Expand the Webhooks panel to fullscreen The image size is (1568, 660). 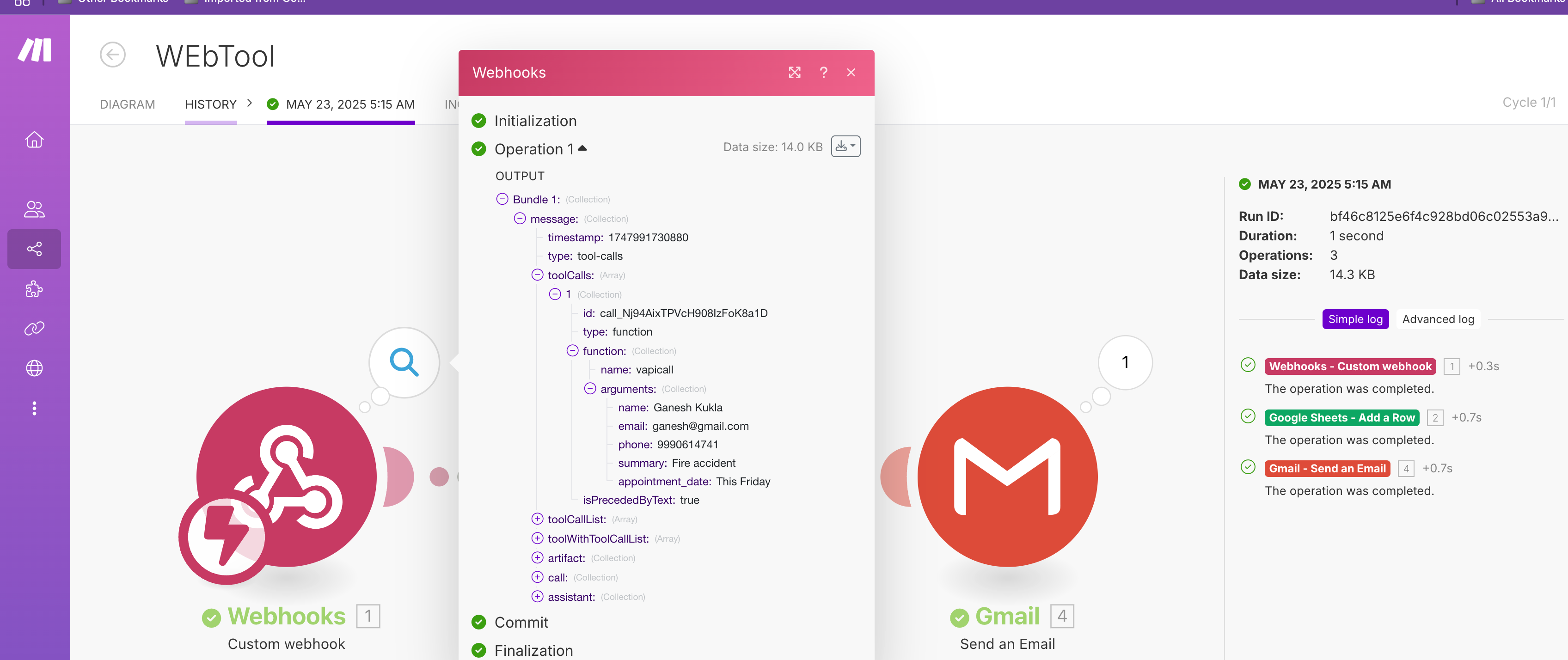click(x=794, y=73)
